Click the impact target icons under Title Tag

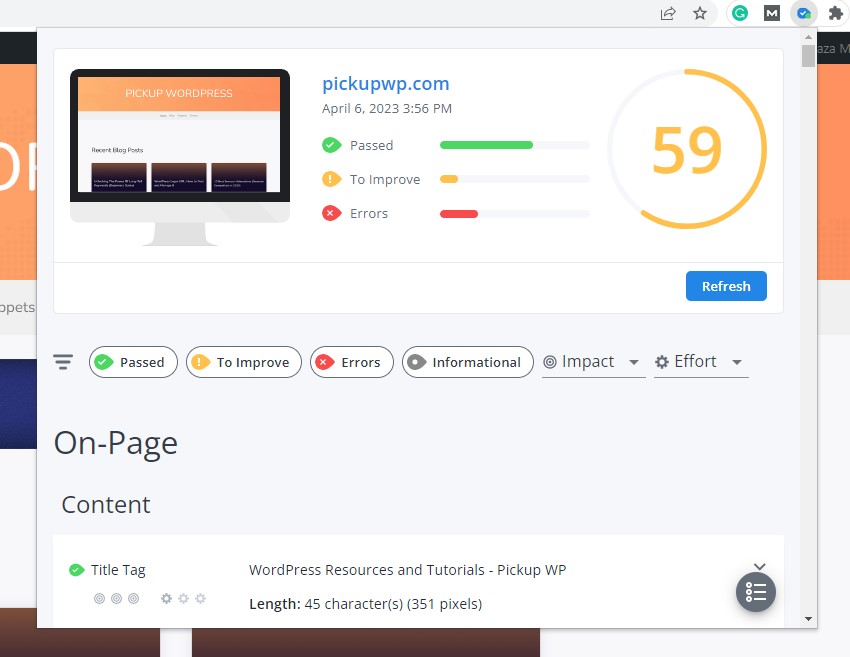117,598
